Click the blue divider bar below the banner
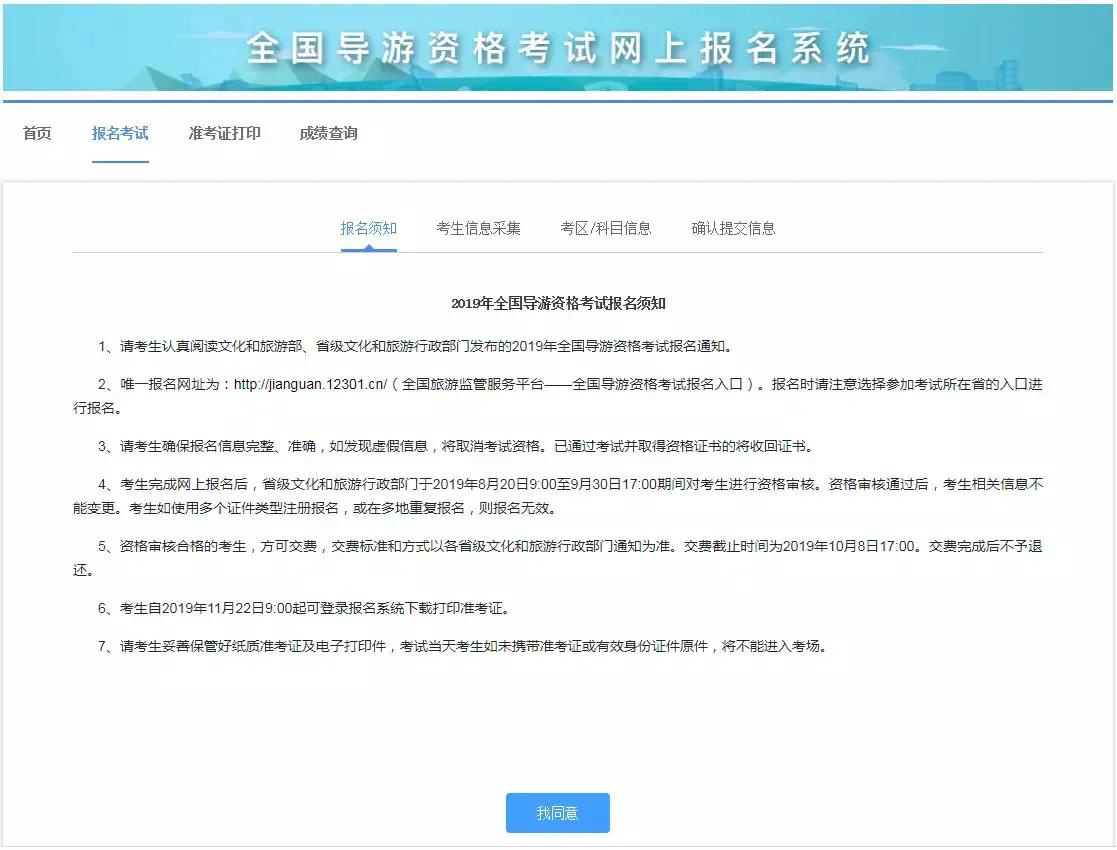Screen dimensions: 1117x850 (x=558, y=99)
